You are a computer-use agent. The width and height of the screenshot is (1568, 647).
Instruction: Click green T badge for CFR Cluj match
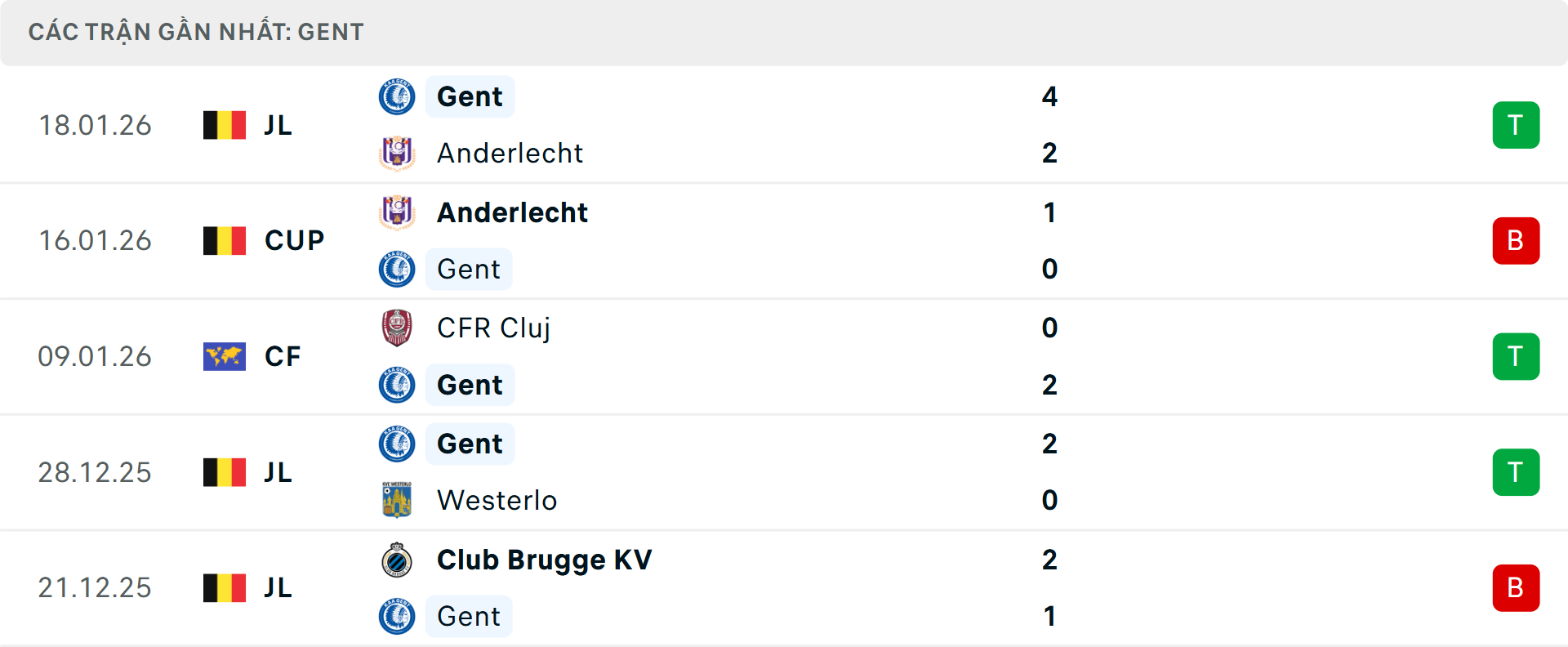click(x=1516, y=357)
